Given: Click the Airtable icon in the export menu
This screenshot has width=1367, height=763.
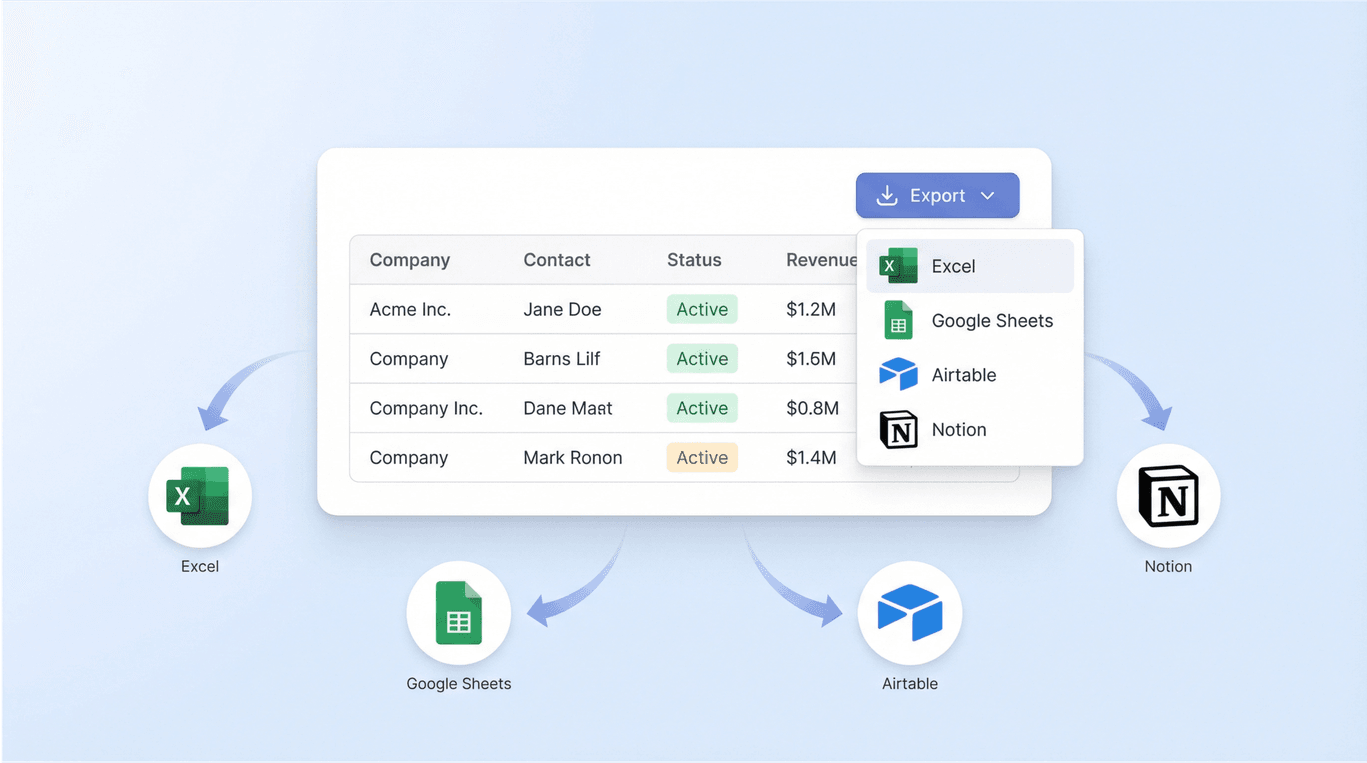Looking at the screenshot, I should 897,374.
